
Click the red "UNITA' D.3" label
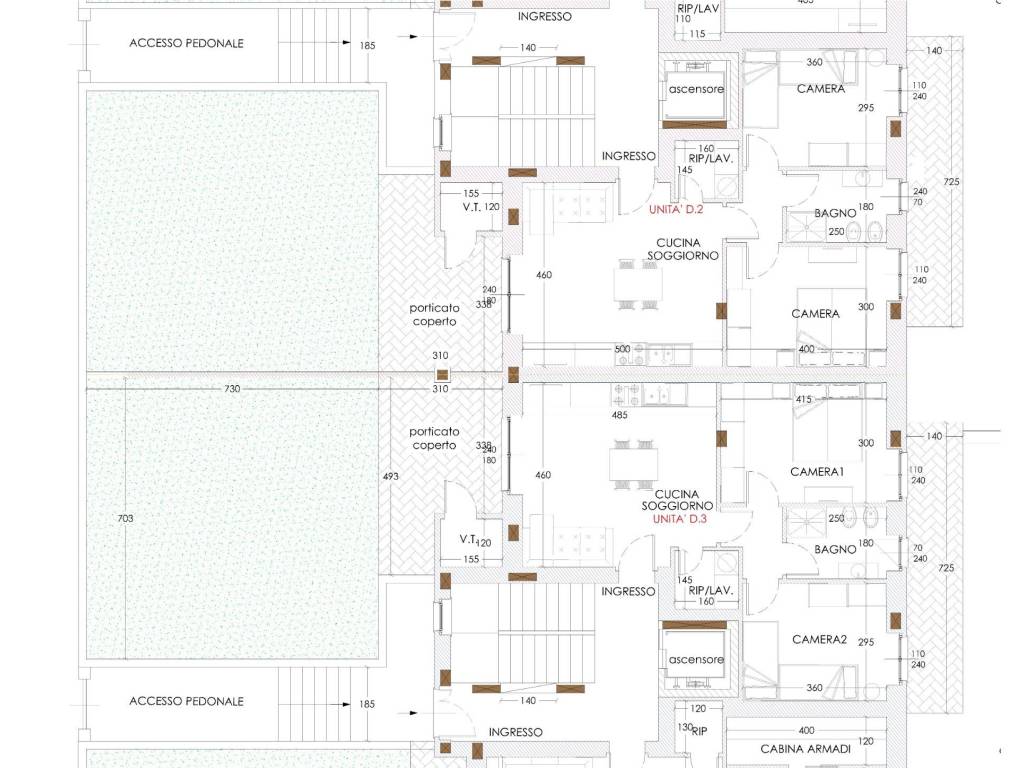680,519
